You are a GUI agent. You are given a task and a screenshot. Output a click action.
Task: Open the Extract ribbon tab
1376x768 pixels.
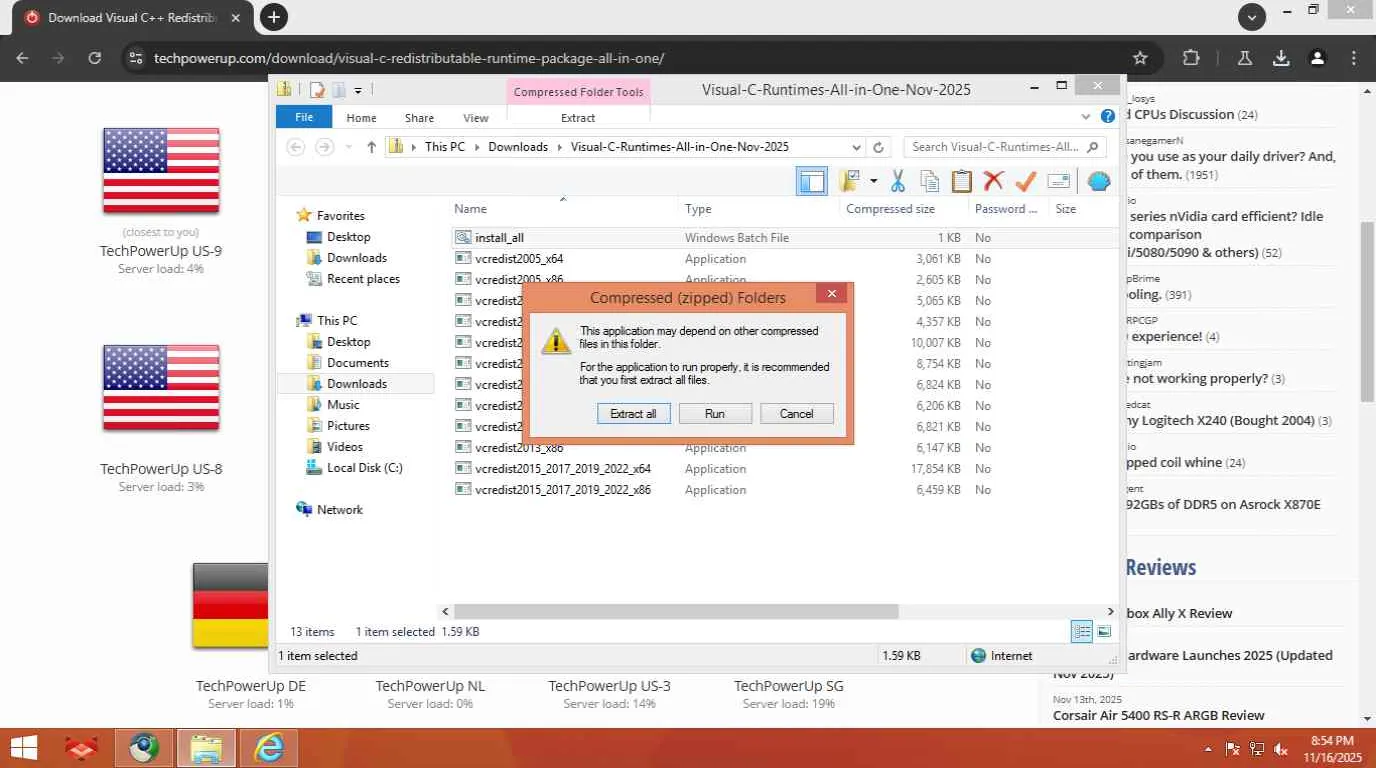pyautogui.click(x=578, y=118)
